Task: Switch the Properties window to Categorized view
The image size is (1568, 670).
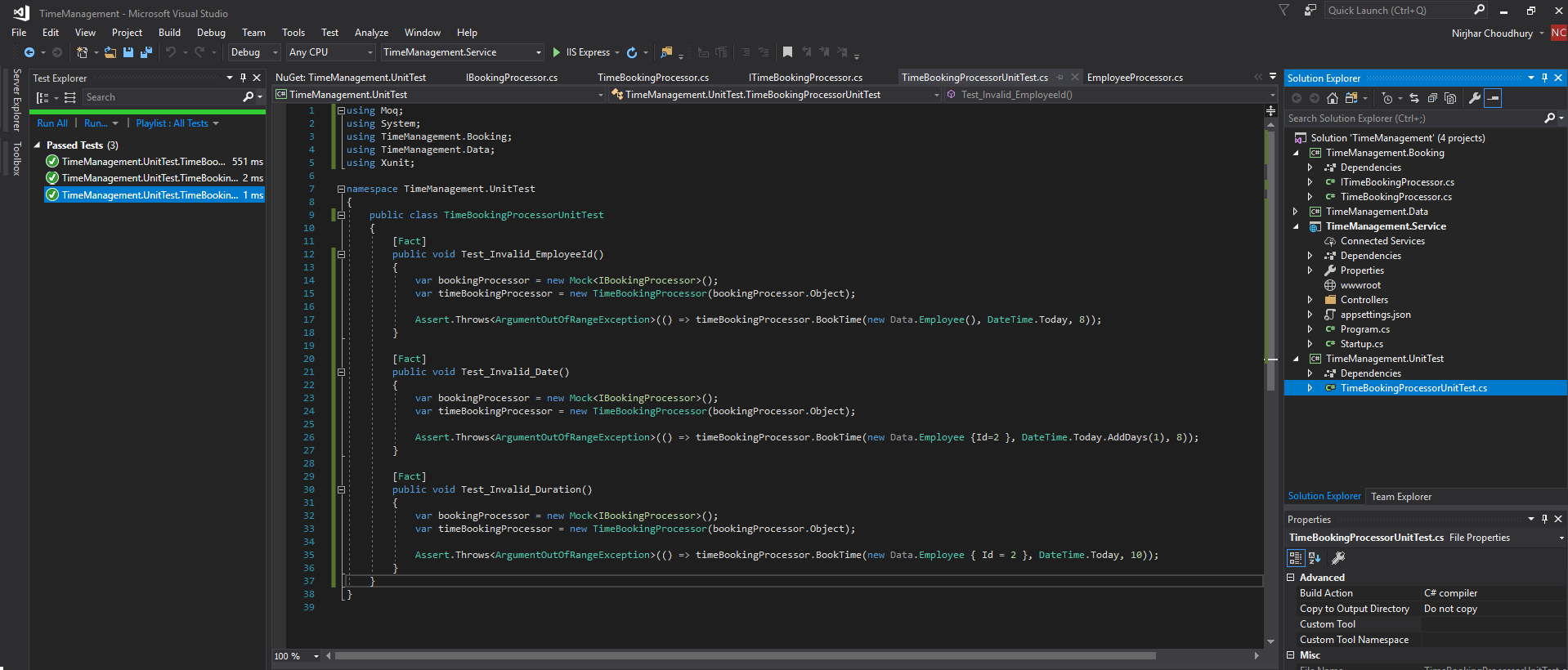Action: pos(1296,558)
